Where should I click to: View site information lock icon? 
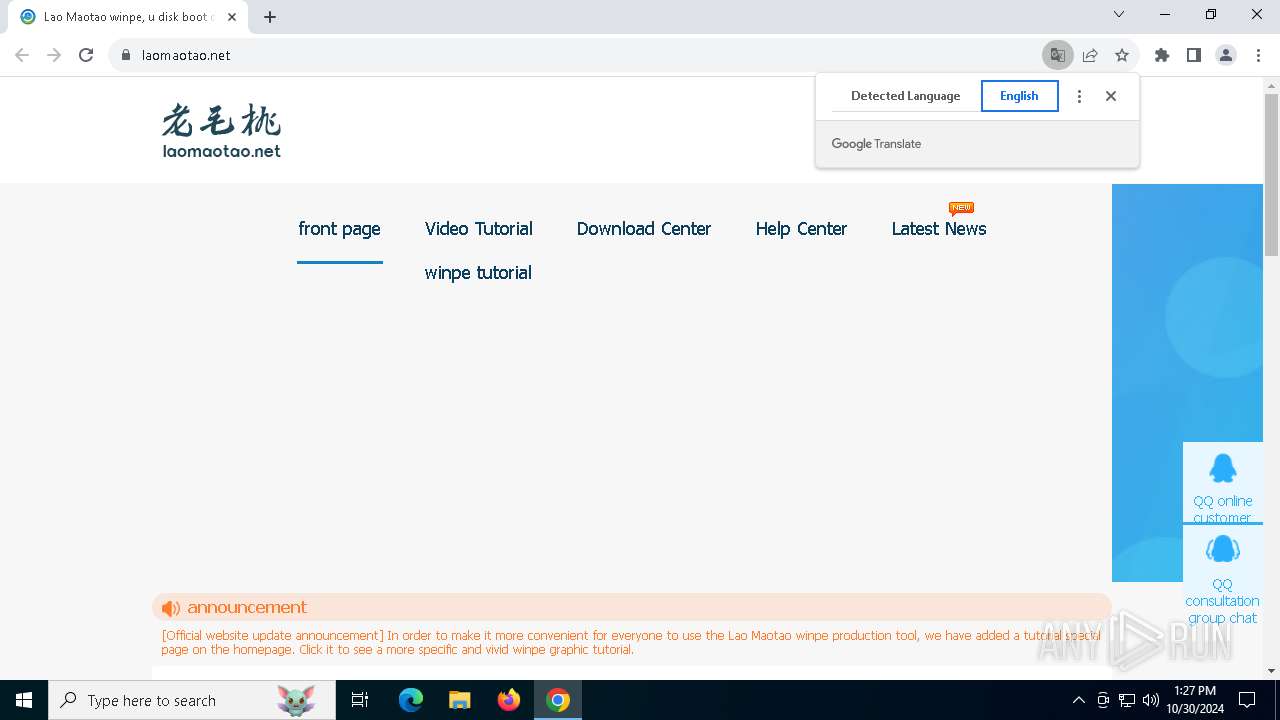tap(126, 55)
